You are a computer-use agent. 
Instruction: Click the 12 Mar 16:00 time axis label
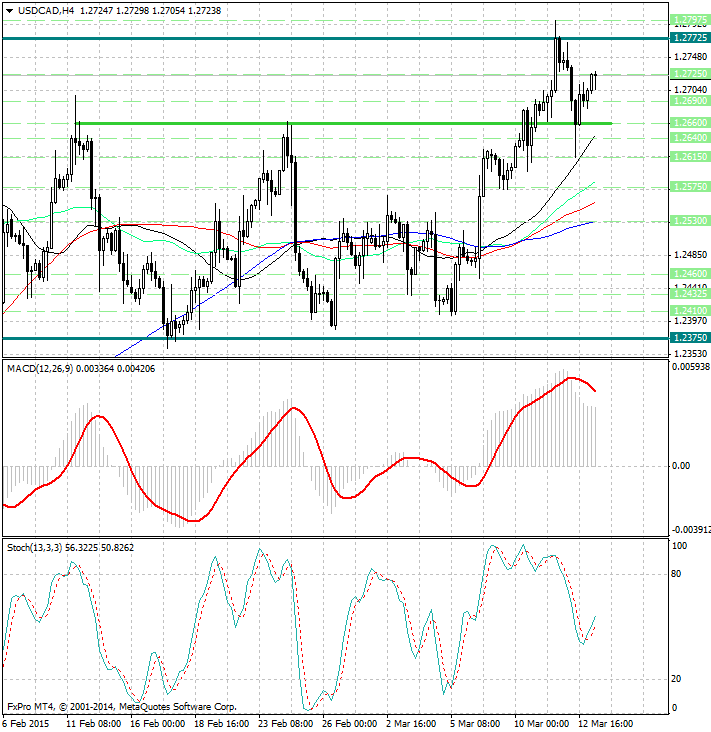[605, 724]
